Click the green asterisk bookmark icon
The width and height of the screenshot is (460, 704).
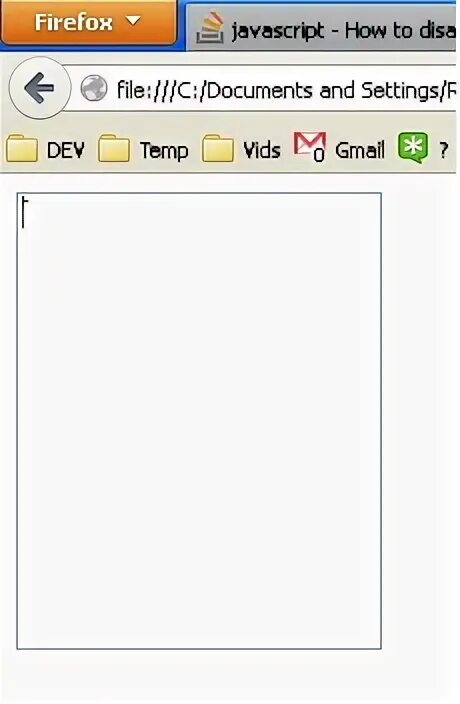click(413, 147)
